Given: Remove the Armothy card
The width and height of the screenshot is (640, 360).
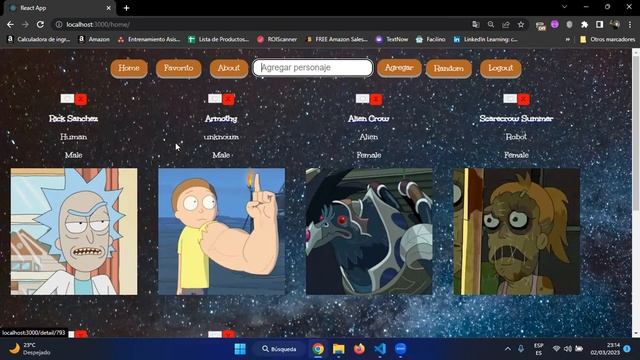Looking at the screenshot, I should point(229,99).
